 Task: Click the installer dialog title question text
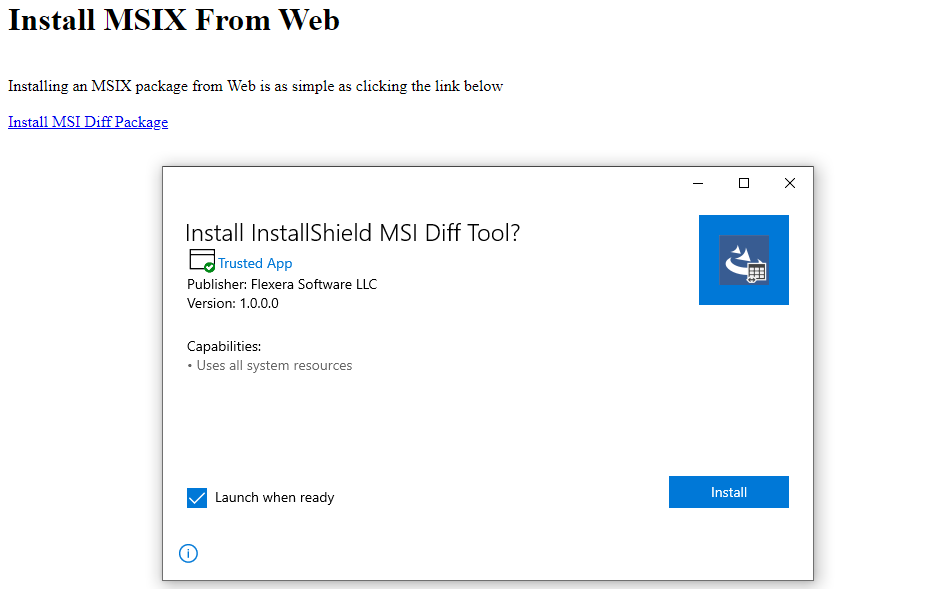[353, 233]
